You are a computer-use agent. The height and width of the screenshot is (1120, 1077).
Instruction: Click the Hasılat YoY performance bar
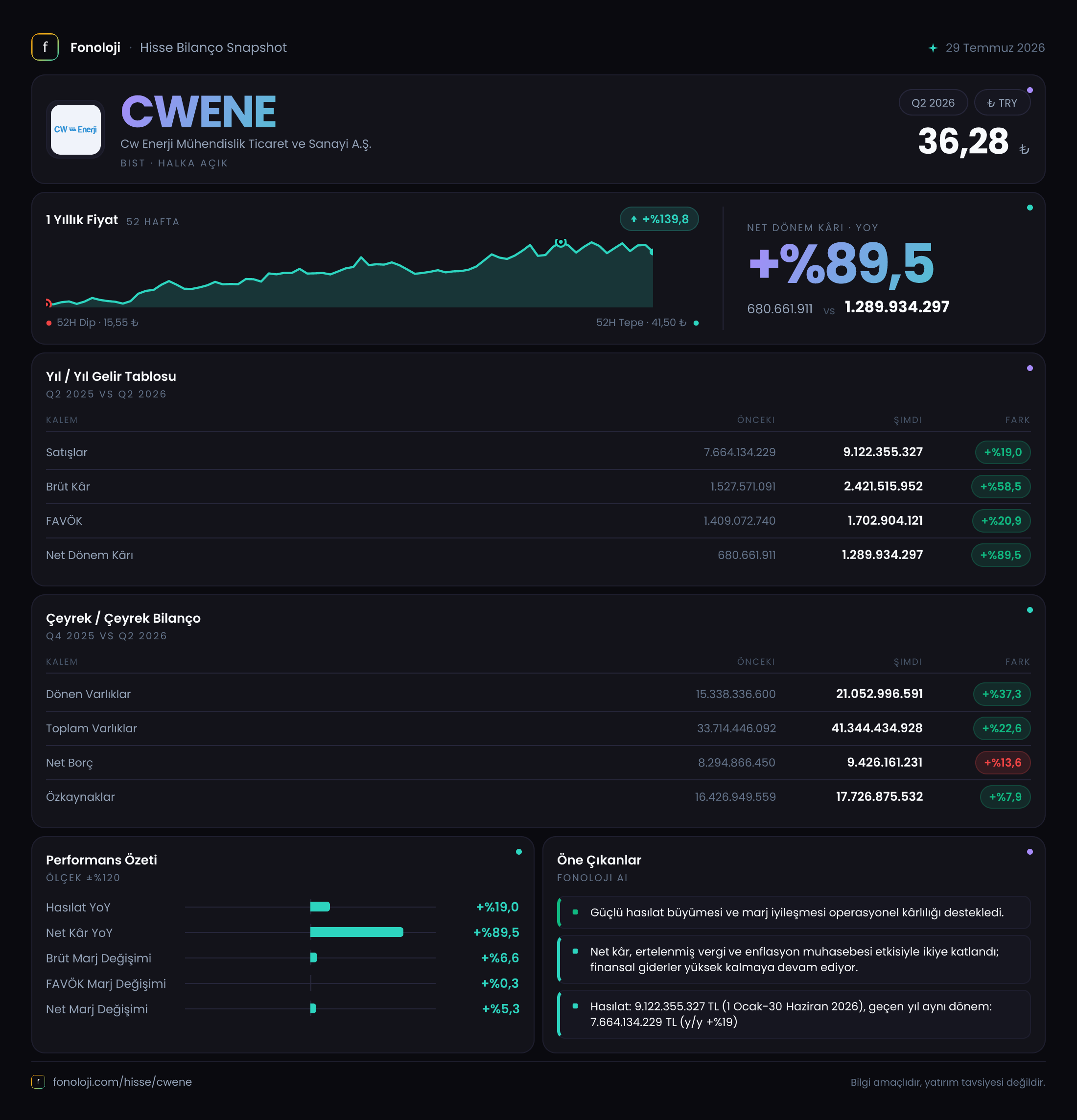[x=320, y=907]
